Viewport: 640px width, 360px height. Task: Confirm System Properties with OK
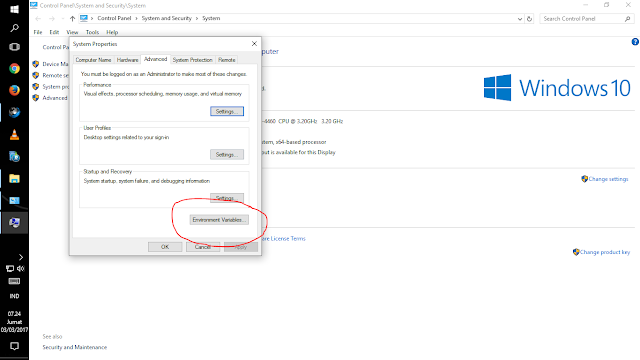(165, 247)
